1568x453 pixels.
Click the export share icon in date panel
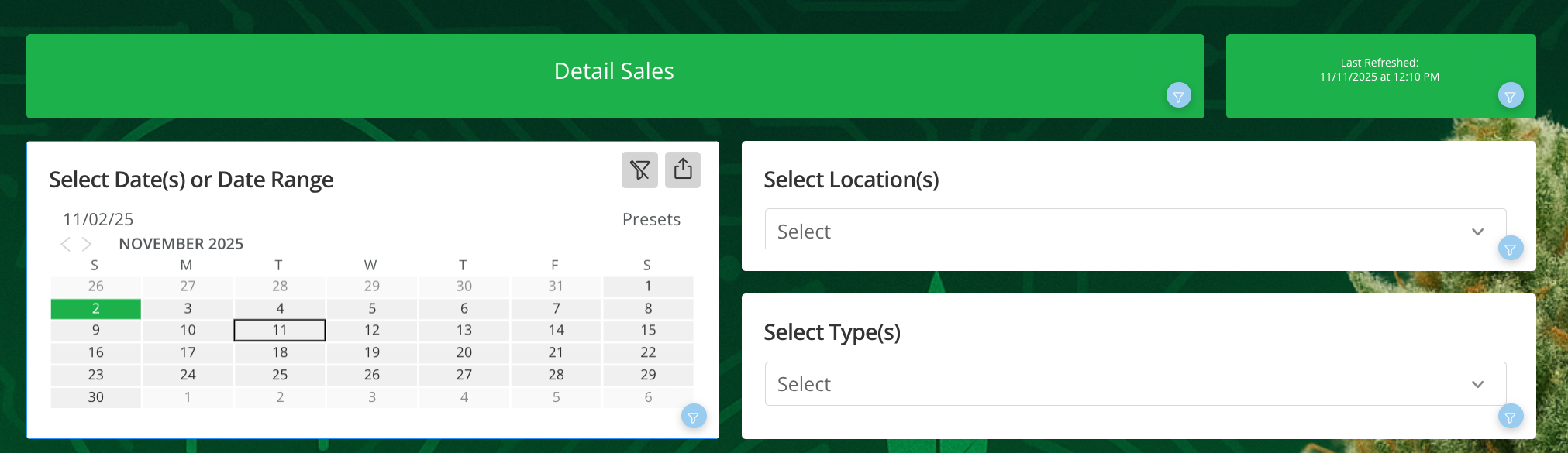coord(683,170)
